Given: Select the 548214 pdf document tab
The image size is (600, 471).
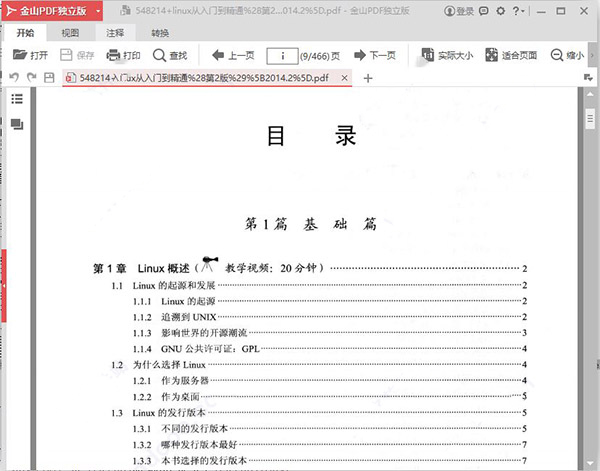Looking at the screenshot, I should pos(207,78).
